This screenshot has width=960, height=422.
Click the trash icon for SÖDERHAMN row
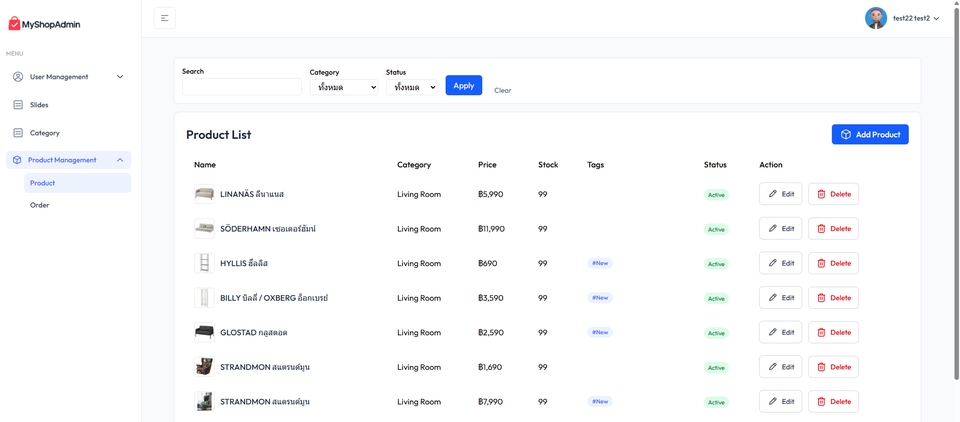coord(822,228)
